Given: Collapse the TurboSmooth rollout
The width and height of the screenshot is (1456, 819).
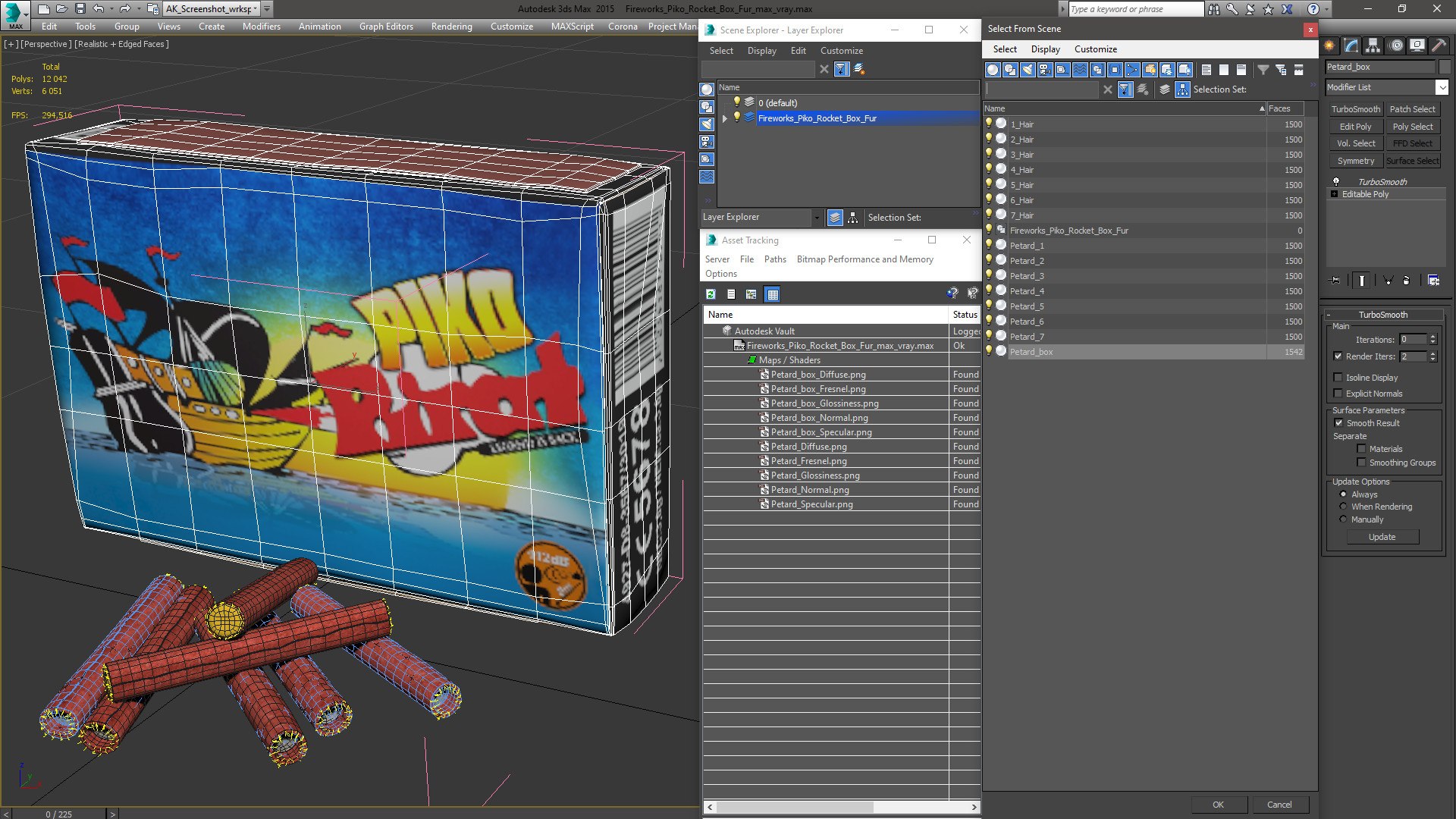Looking at the screenshot, I should [1329, 315].
